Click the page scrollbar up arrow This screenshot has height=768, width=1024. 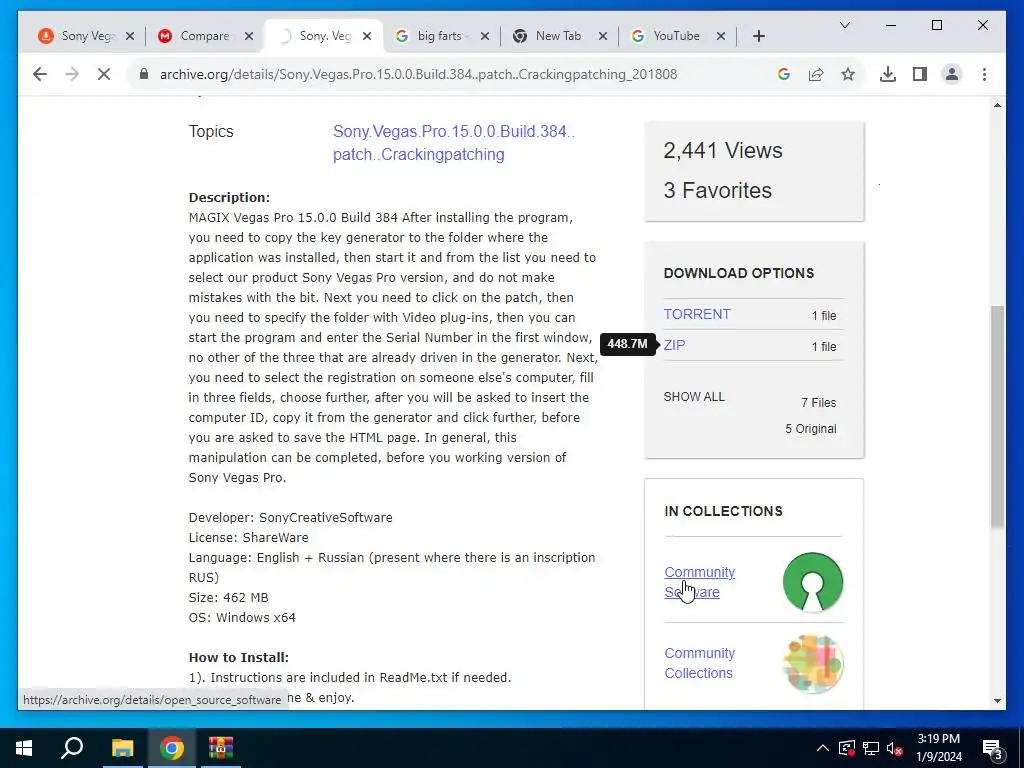997,105
